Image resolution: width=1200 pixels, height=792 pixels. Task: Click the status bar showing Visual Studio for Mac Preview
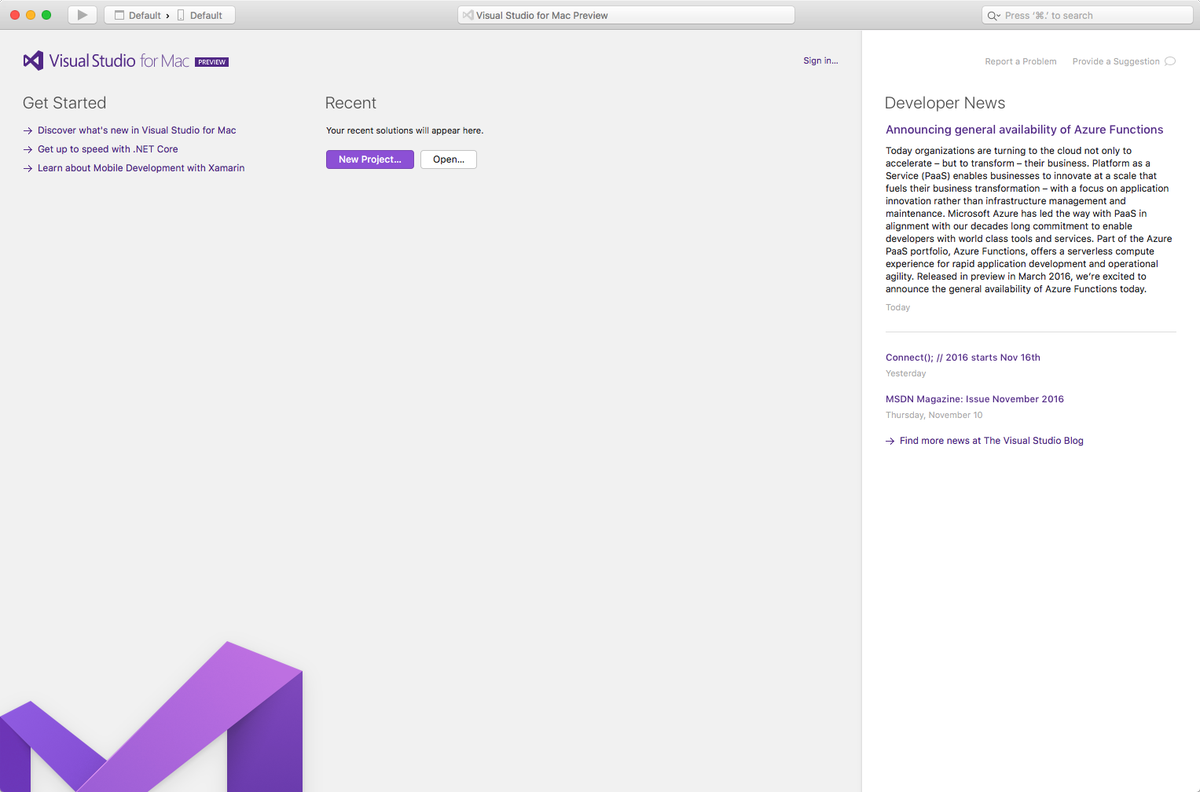point(626,15)
